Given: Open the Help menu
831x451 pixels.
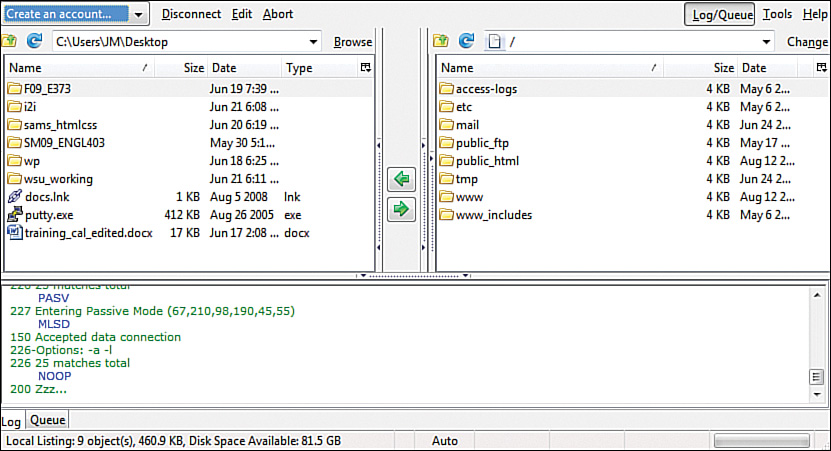Looking at the screenshot, I should (x=815, y=14).
